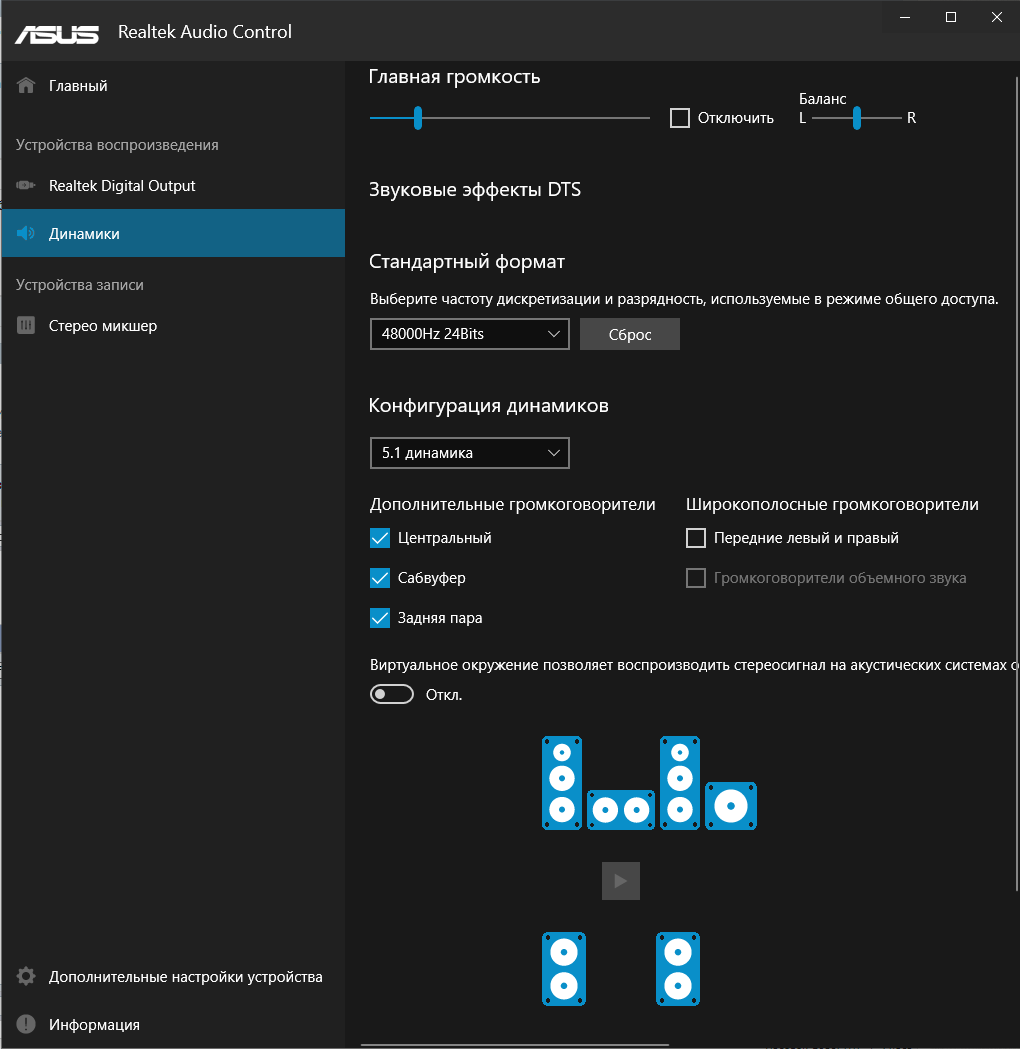Click the center speaker icon
1020x1049 pixels.
coord(620,809)
